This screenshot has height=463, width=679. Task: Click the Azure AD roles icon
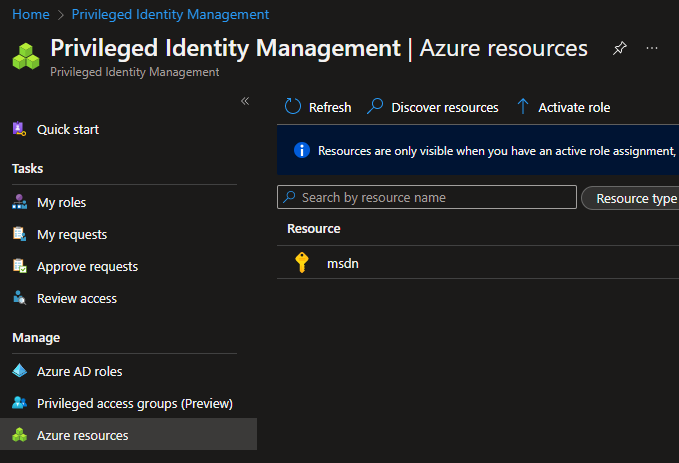[x=19, y=371]
